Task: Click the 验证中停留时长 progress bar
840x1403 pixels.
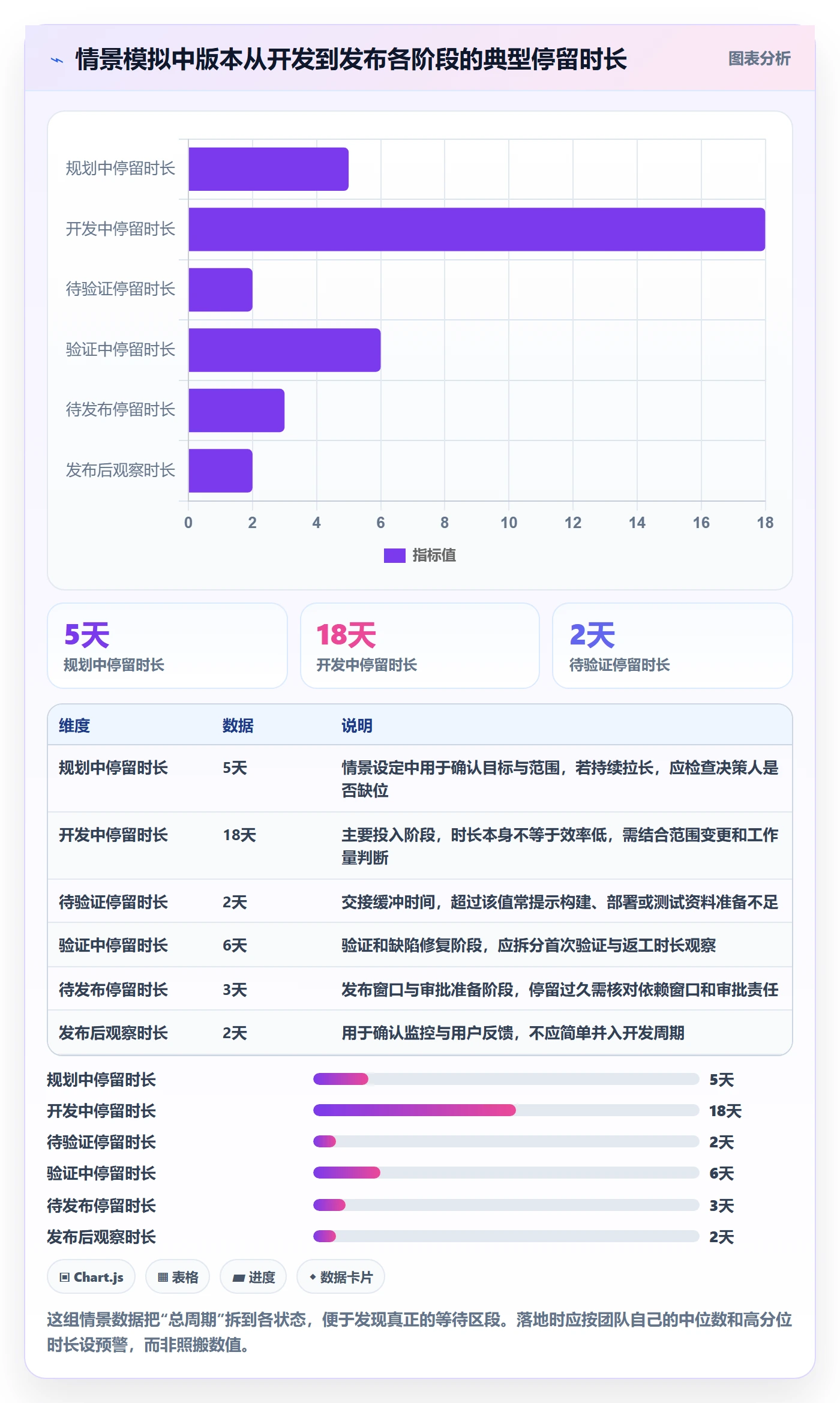Action: (x=506, y=1173)
